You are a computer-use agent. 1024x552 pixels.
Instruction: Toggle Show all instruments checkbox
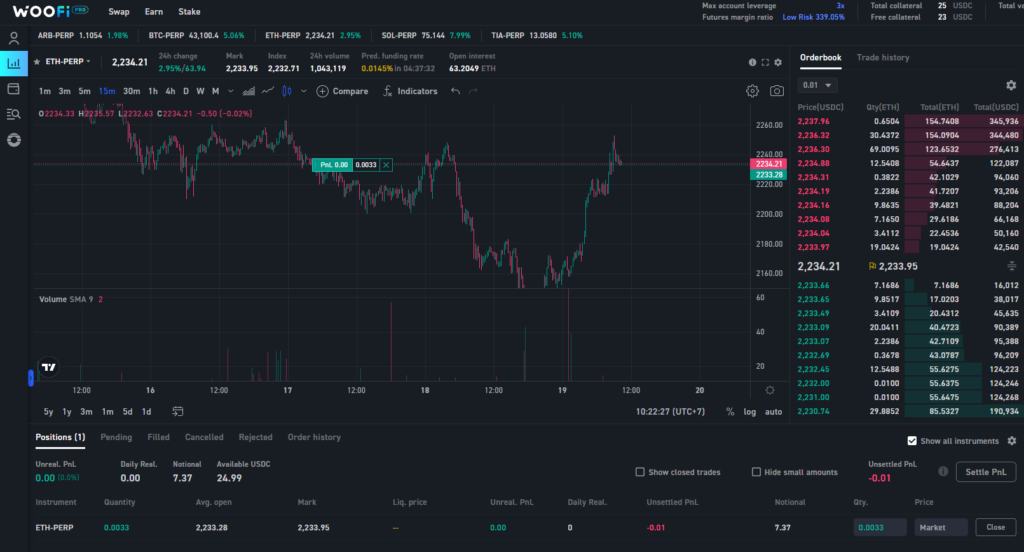coord(912,441)
